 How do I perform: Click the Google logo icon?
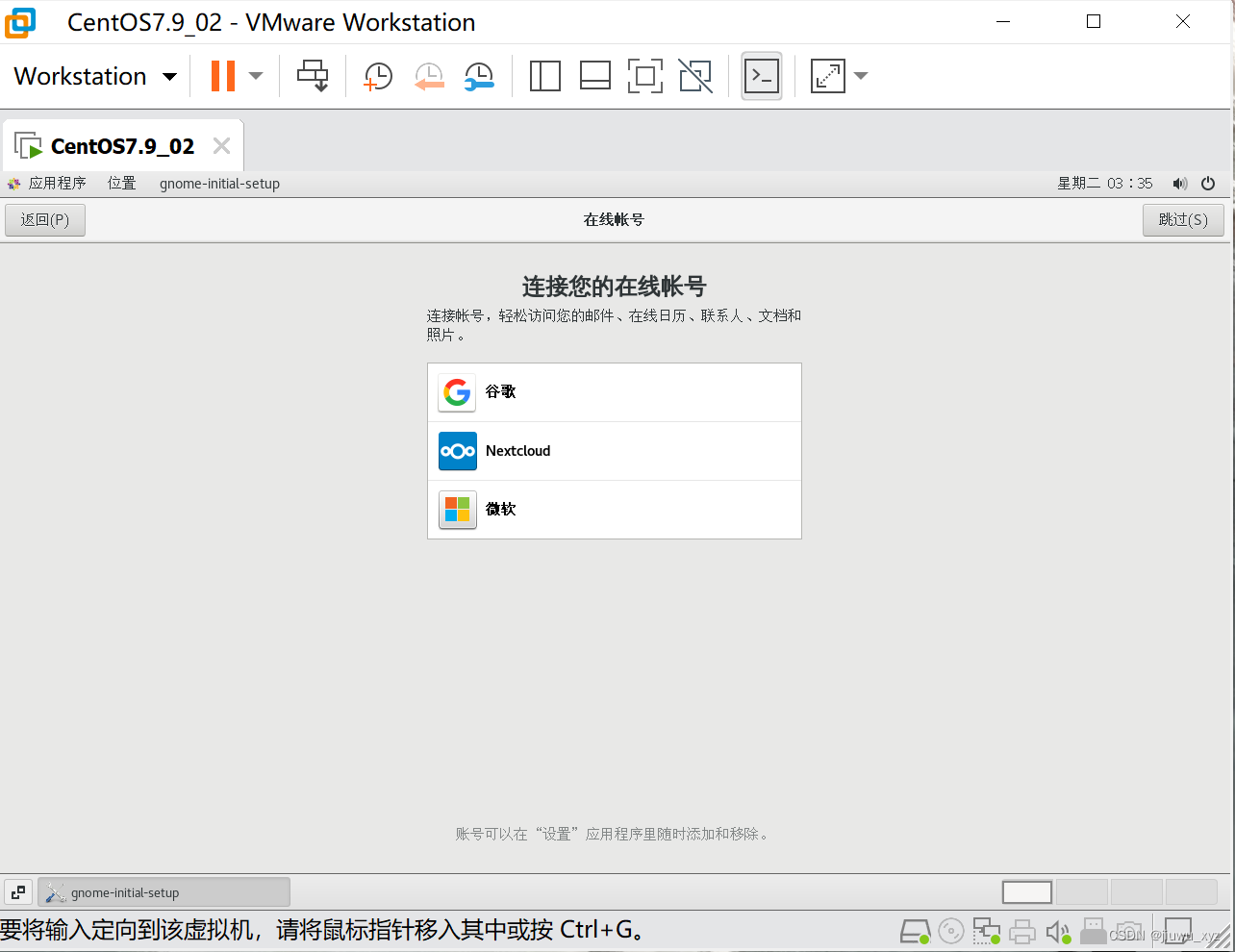[x=458, y=392]
